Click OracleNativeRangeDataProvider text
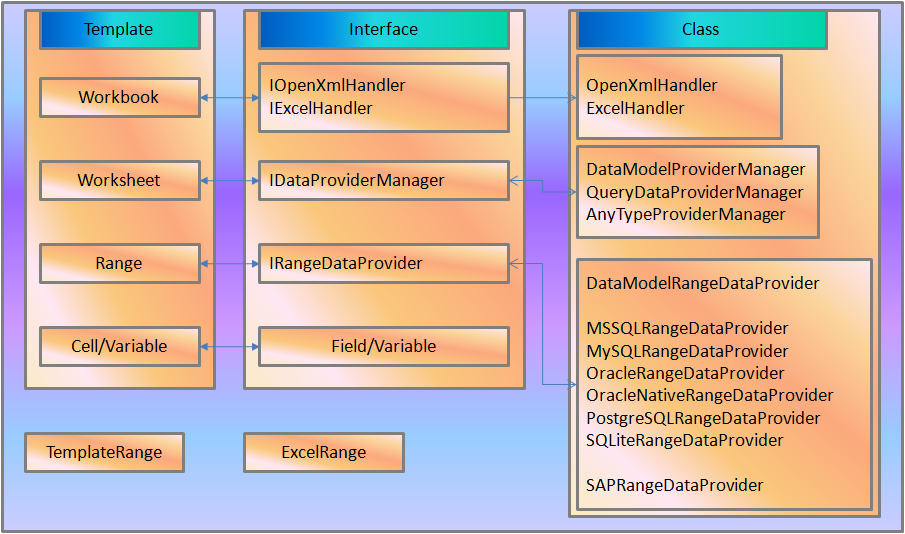905x534 pixels. coord(709,395)
